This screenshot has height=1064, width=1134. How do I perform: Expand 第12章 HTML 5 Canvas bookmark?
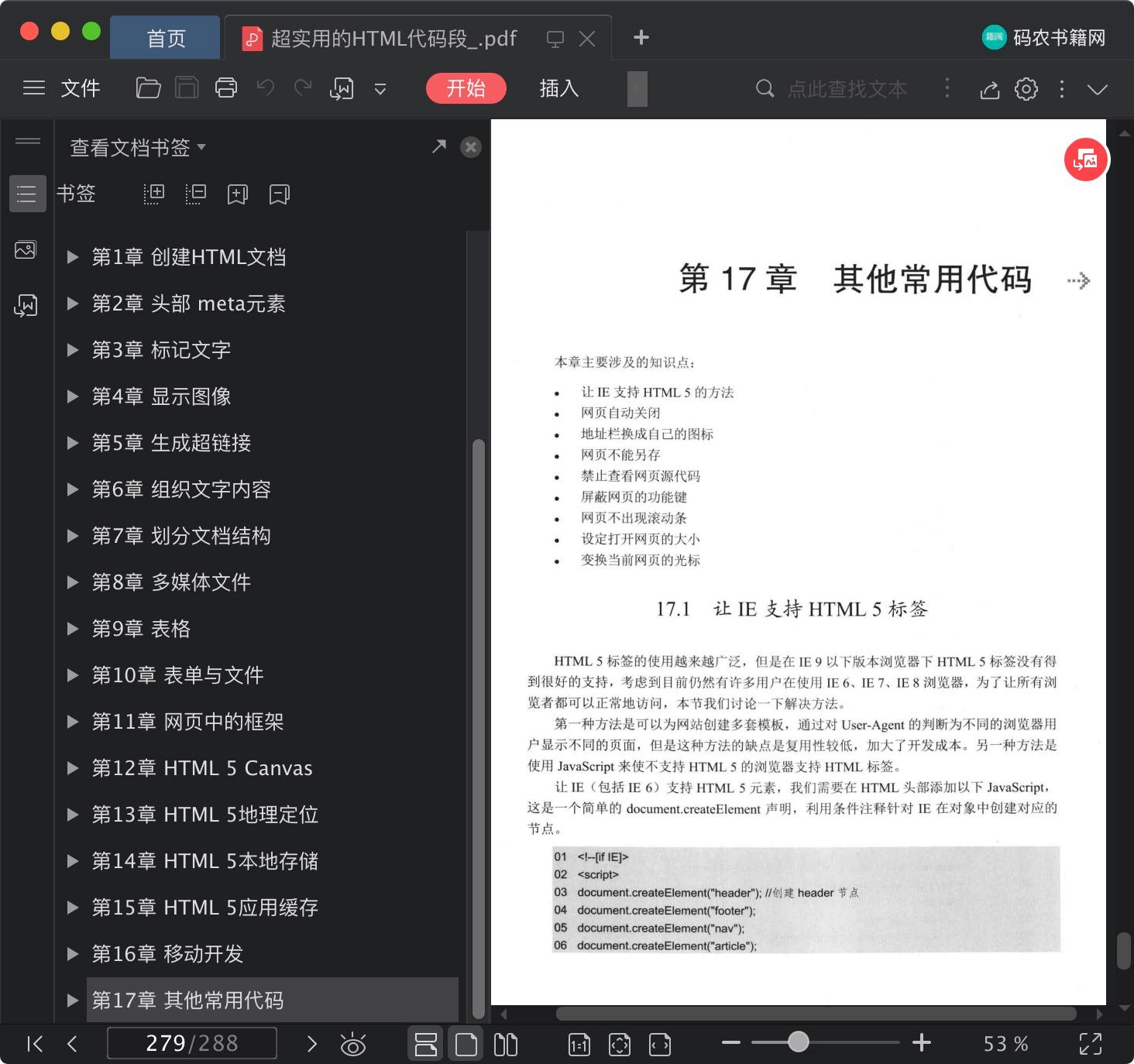(x=73, y=768)
